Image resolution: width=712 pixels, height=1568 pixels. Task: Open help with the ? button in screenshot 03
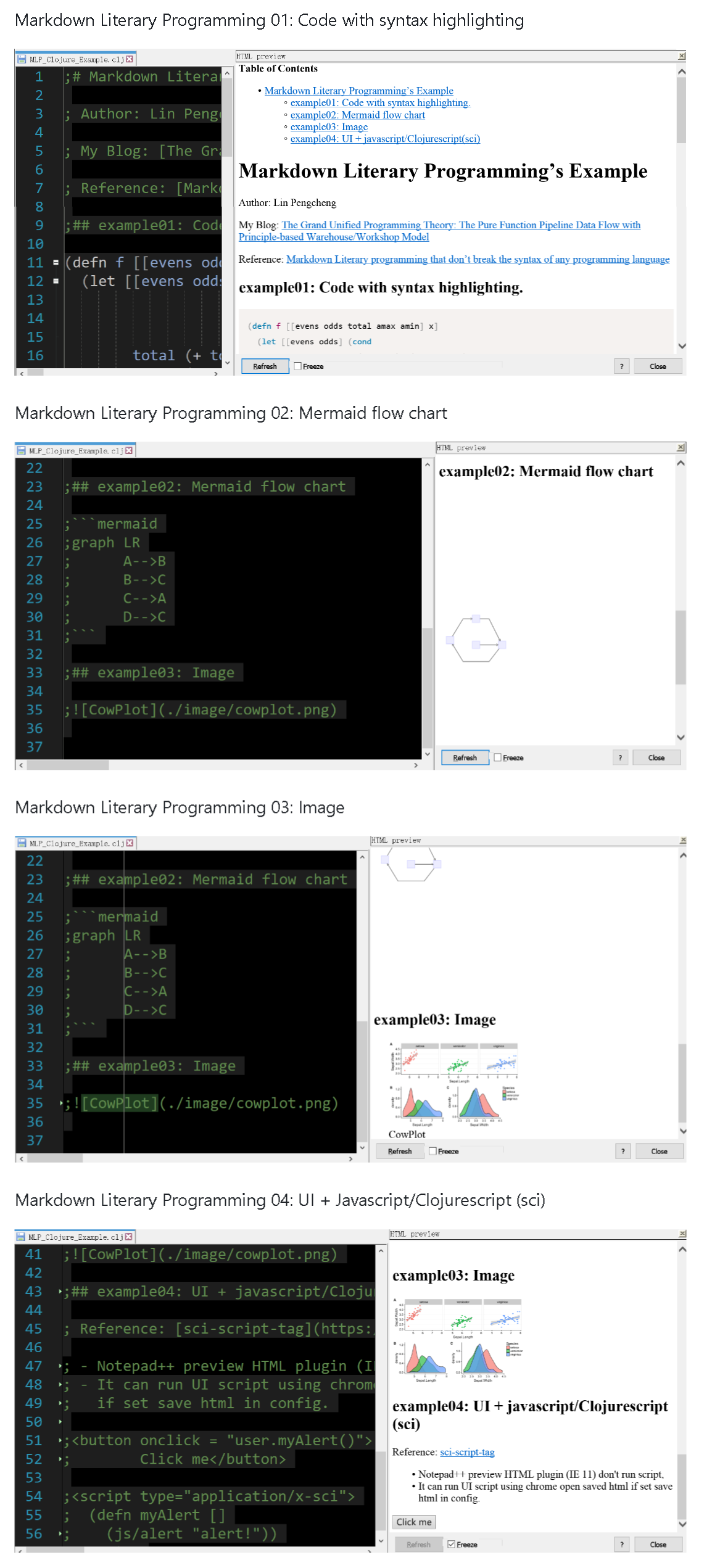[x=623, y=1151]
